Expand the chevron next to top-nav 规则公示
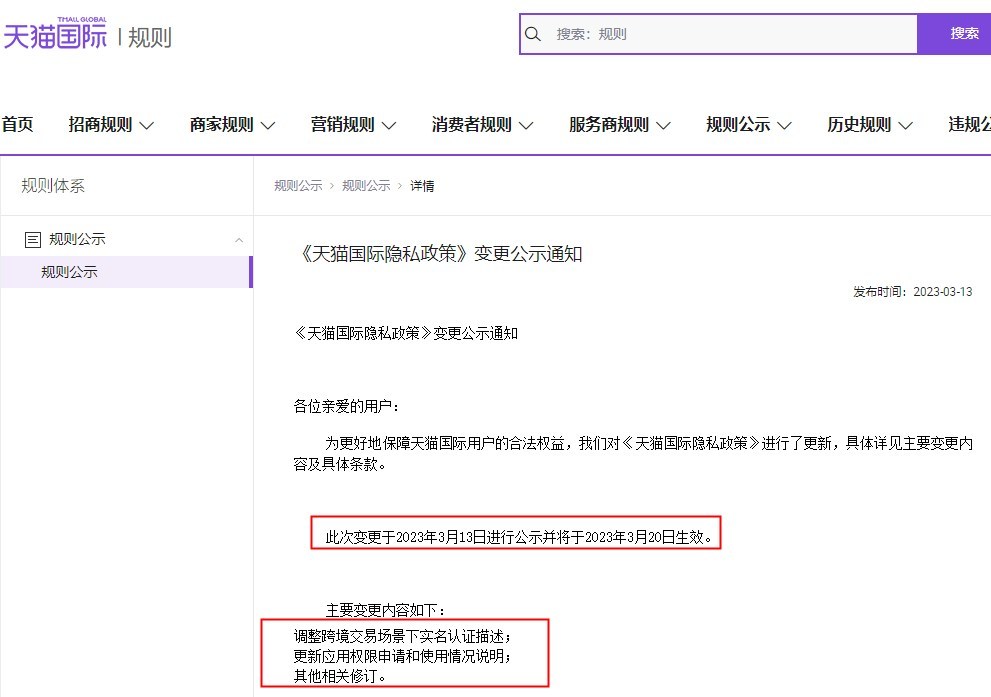The image size is (991, 697). (x=784, y=126)
